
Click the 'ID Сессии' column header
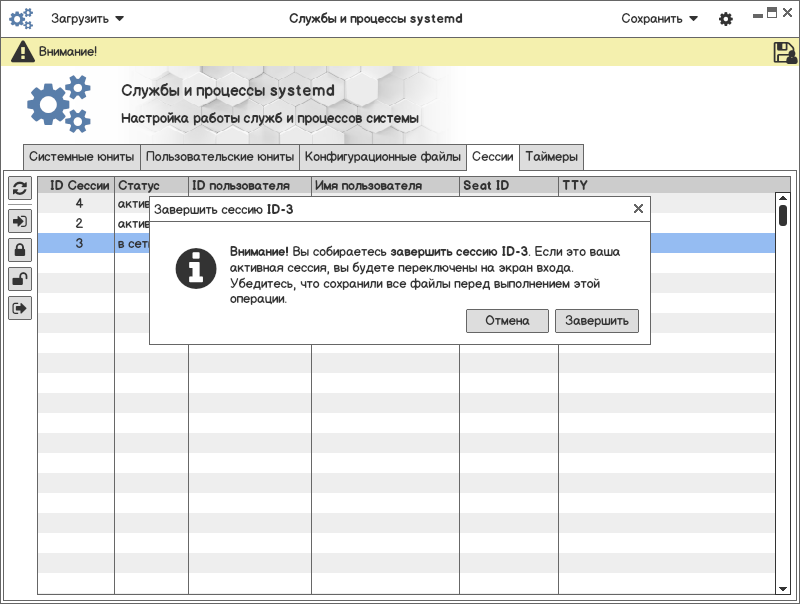click(x=79, y=185)
